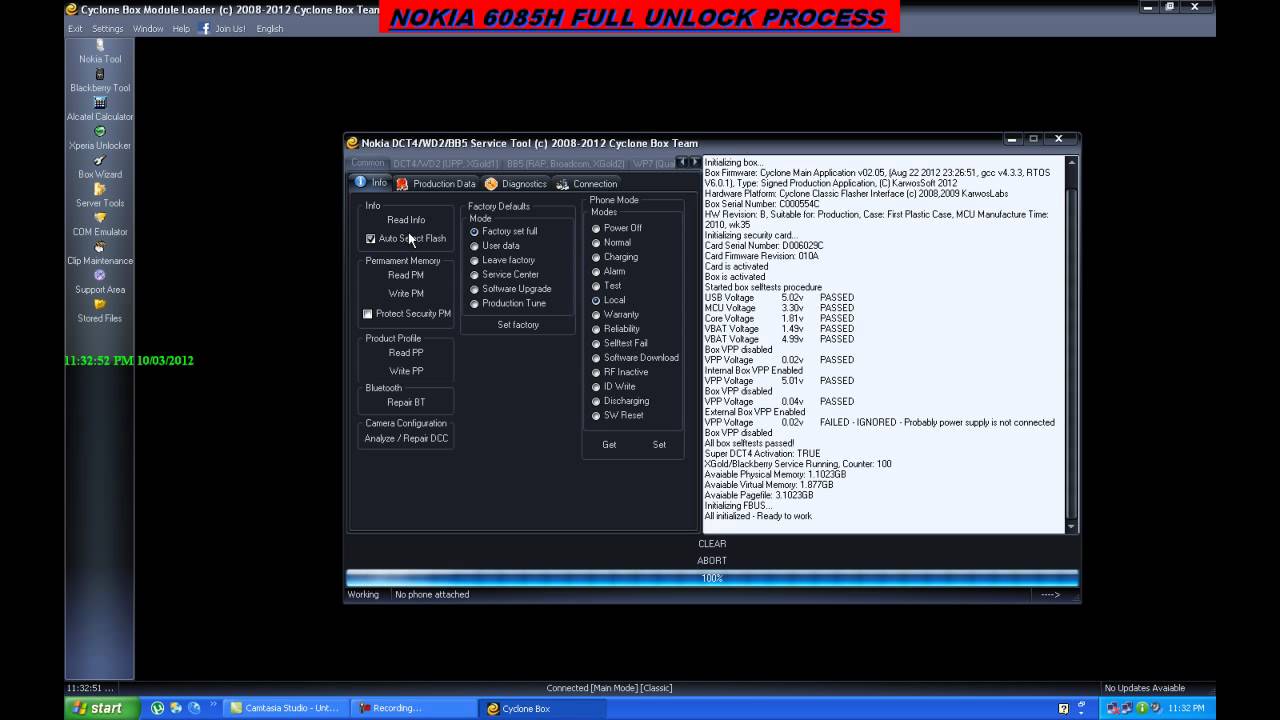Launch the COM Emulator icon
The width and height of the screenshot is (1280, 720).
100,218
